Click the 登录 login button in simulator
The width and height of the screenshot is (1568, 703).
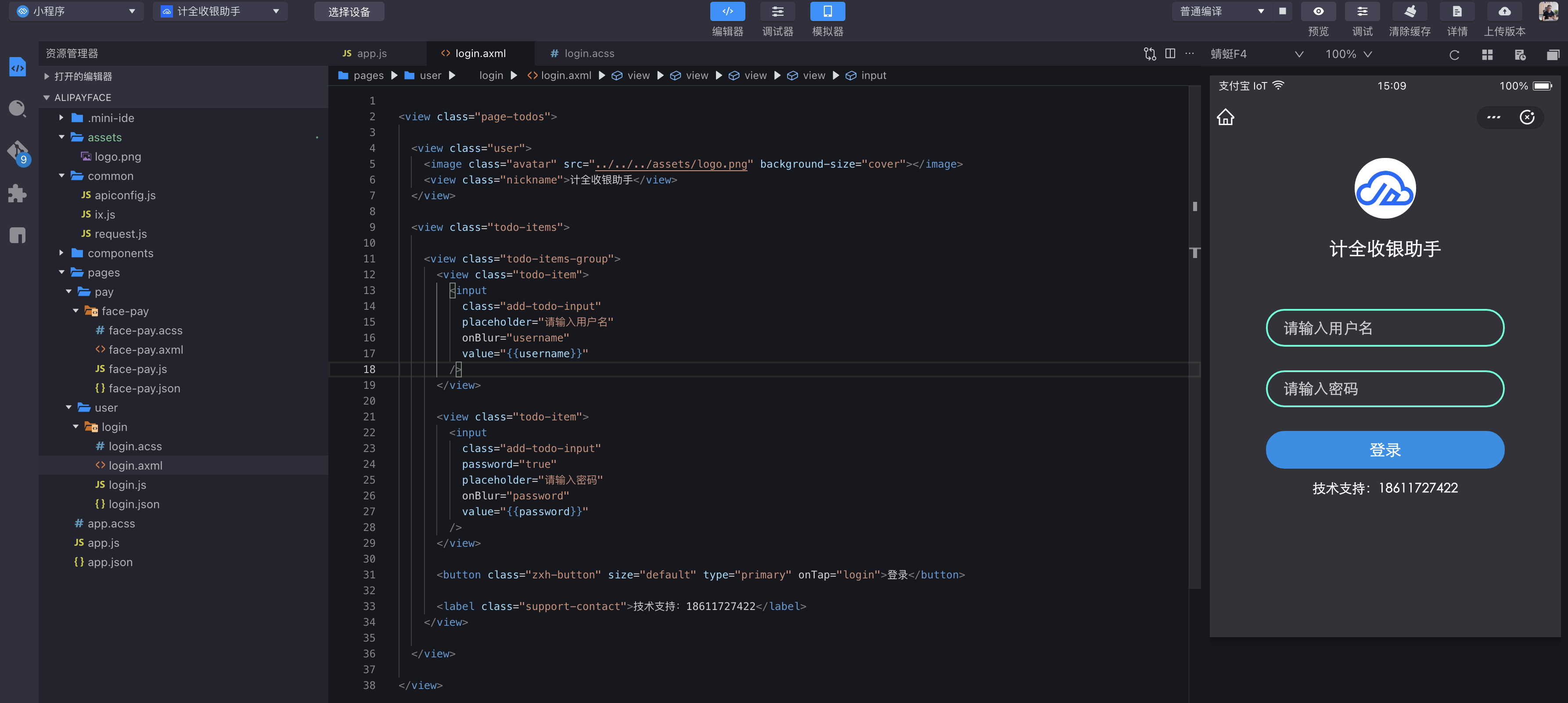pyautogui.click(x=1385, y=450)
